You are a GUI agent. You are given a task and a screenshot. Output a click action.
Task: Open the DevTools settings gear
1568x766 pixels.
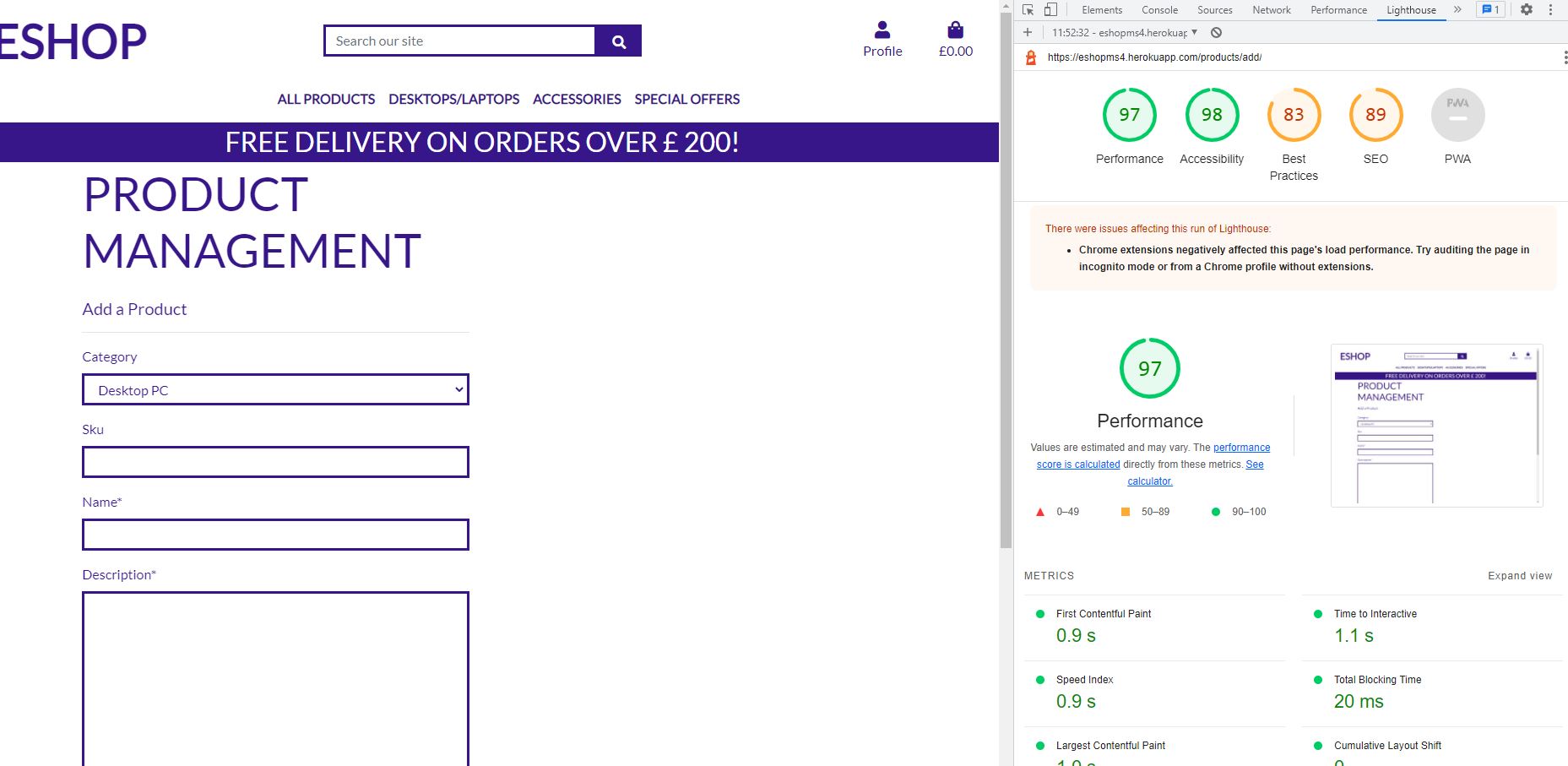(1527, 9)
